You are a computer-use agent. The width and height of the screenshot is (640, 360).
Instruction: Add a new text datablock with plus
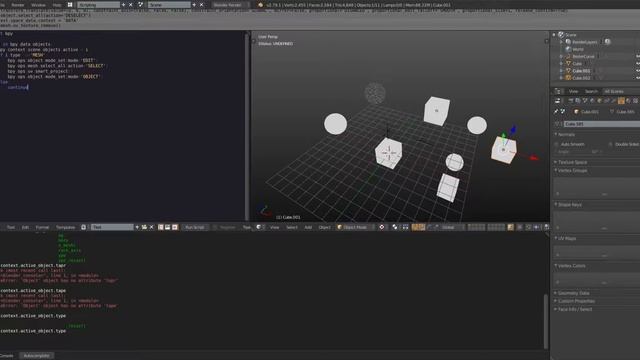[137, 227]
